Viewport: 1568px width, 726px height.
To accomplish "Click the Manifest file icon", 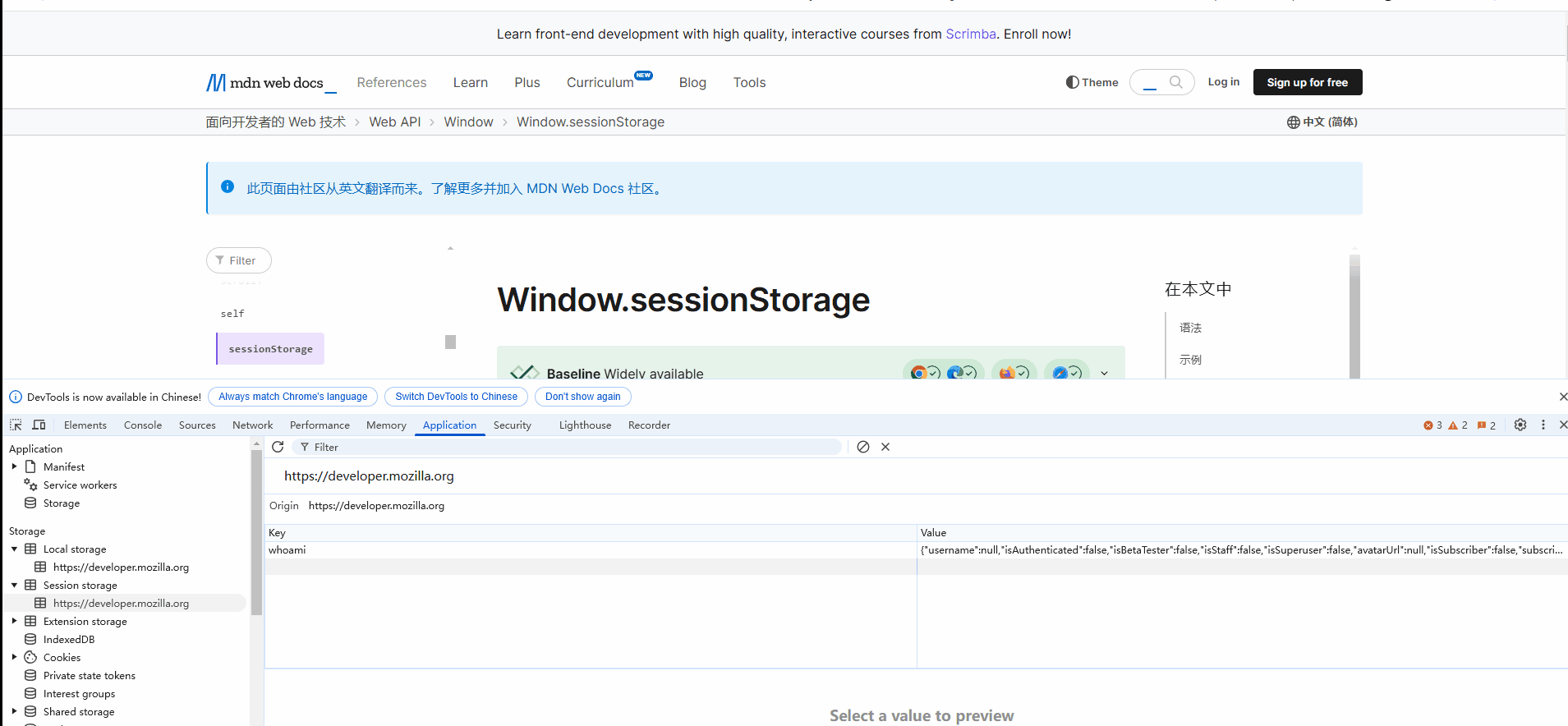I will pyautogui.click(x=30, y=466).
